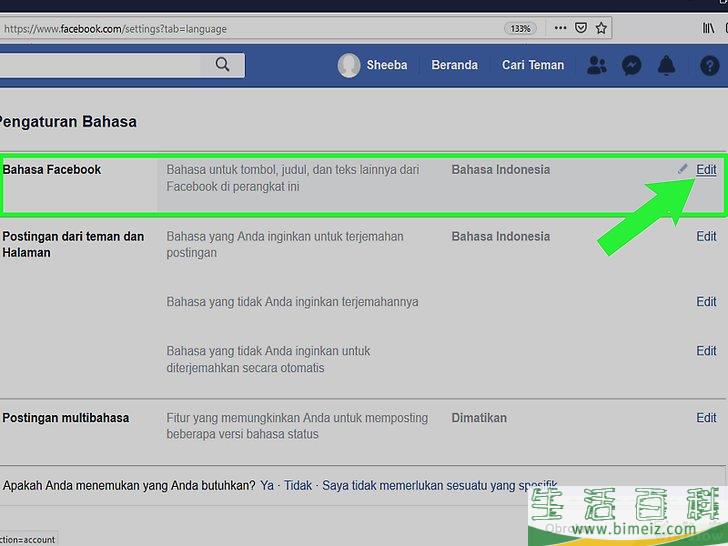Click the pencil icon beside Bahasa Facebook
This screenshot has width=728, height=546.
tap(682, 169)
